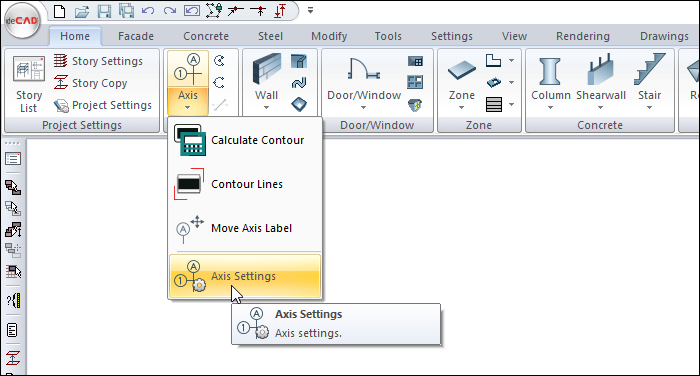Click the Door/Window tool icon
700x376 pixels.
pyautogui.click(x=364, y=70)
